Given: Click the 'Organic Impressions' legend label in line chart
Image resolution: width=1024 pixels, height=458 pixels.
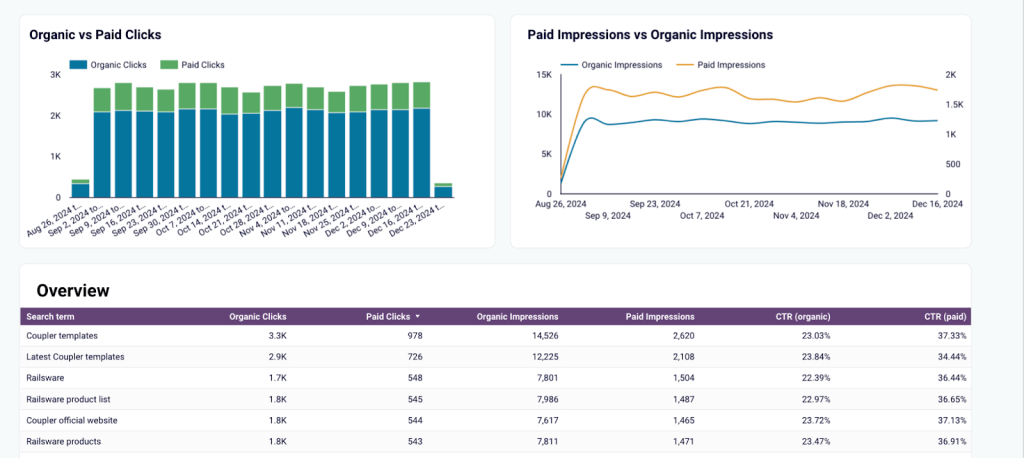Looking at the screenshot, I should (x=622, y=65).
